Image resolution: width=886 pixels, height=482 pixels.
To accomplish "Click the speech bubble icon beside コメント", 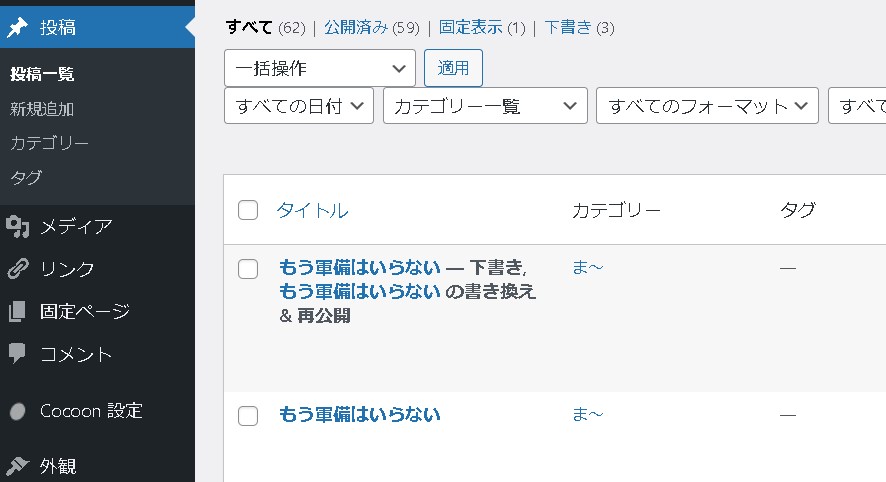I will coord(18,354).
